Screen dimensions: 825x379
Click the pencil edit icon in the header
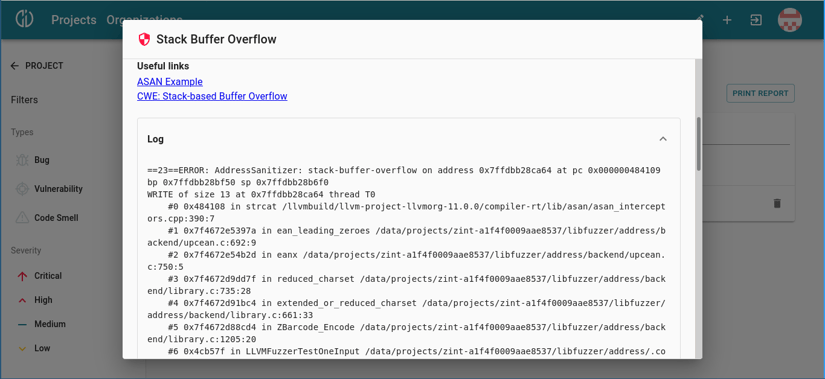(x=700, y=18)
